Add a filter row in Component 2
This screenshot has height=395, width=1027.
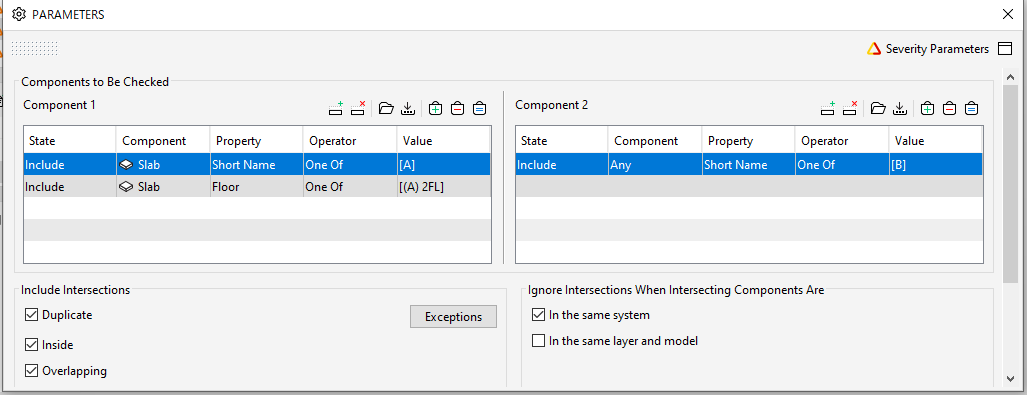tap(828, 108)
